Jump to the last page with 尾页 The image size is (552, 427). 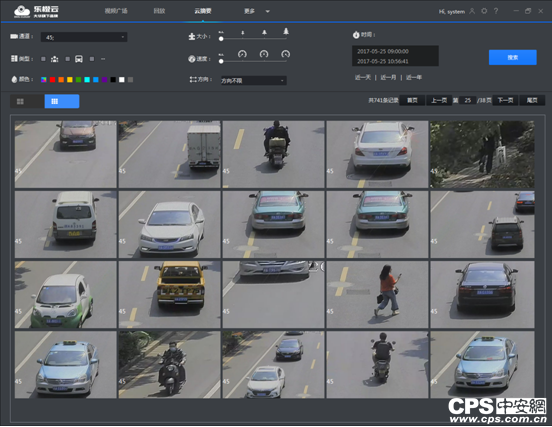pyautogui.click(x=532, y=101)
